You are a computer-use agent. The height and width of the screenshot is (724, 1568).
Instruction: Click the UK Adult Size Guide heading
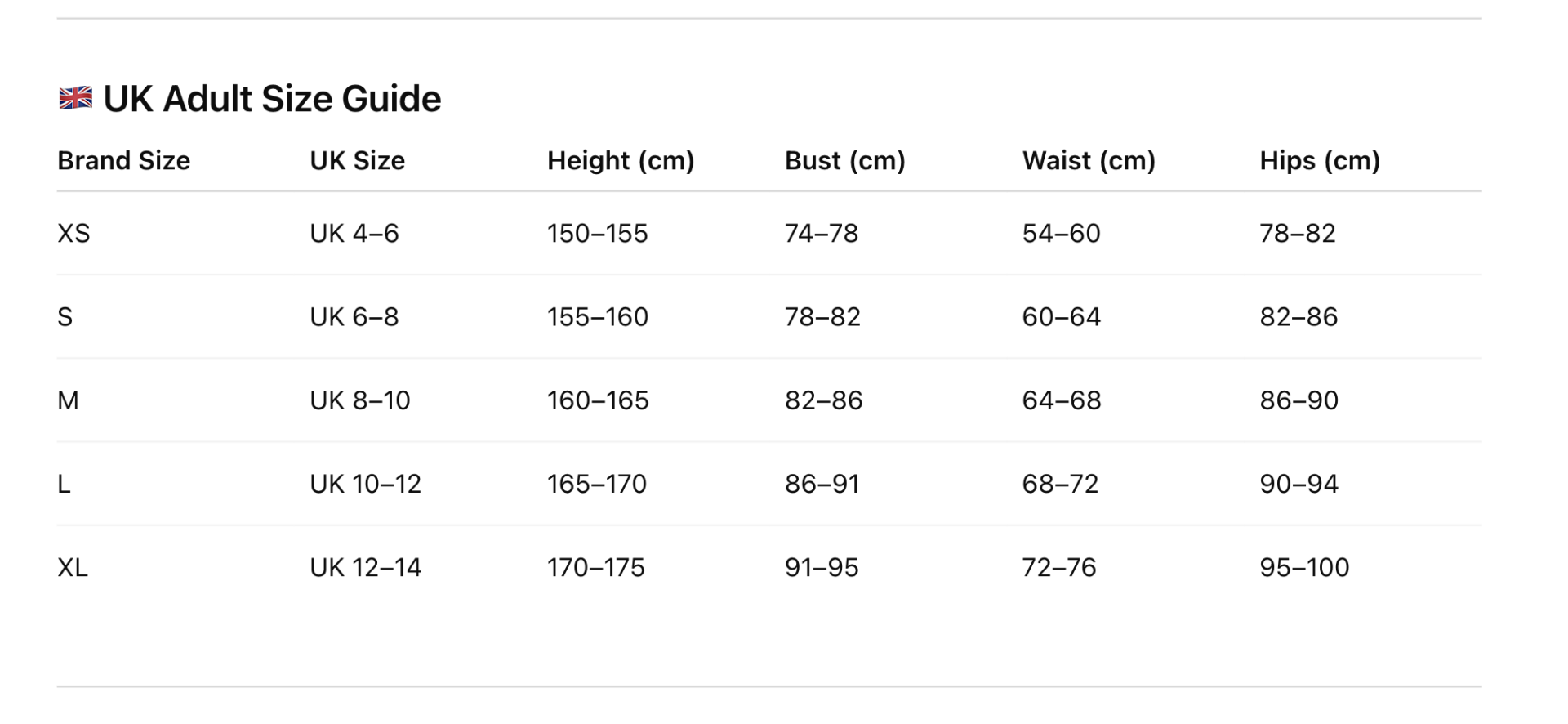coord(272,99)
